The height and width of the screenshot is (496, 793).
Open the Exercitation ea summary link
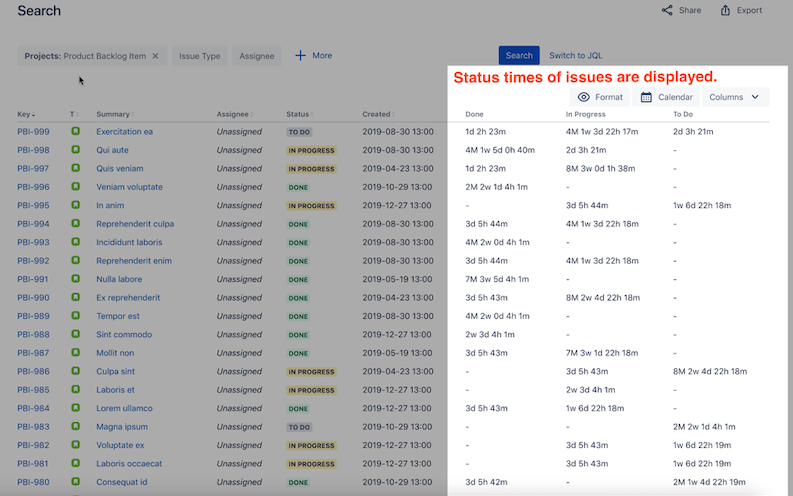pyautogui.click(x=124, y=131)
